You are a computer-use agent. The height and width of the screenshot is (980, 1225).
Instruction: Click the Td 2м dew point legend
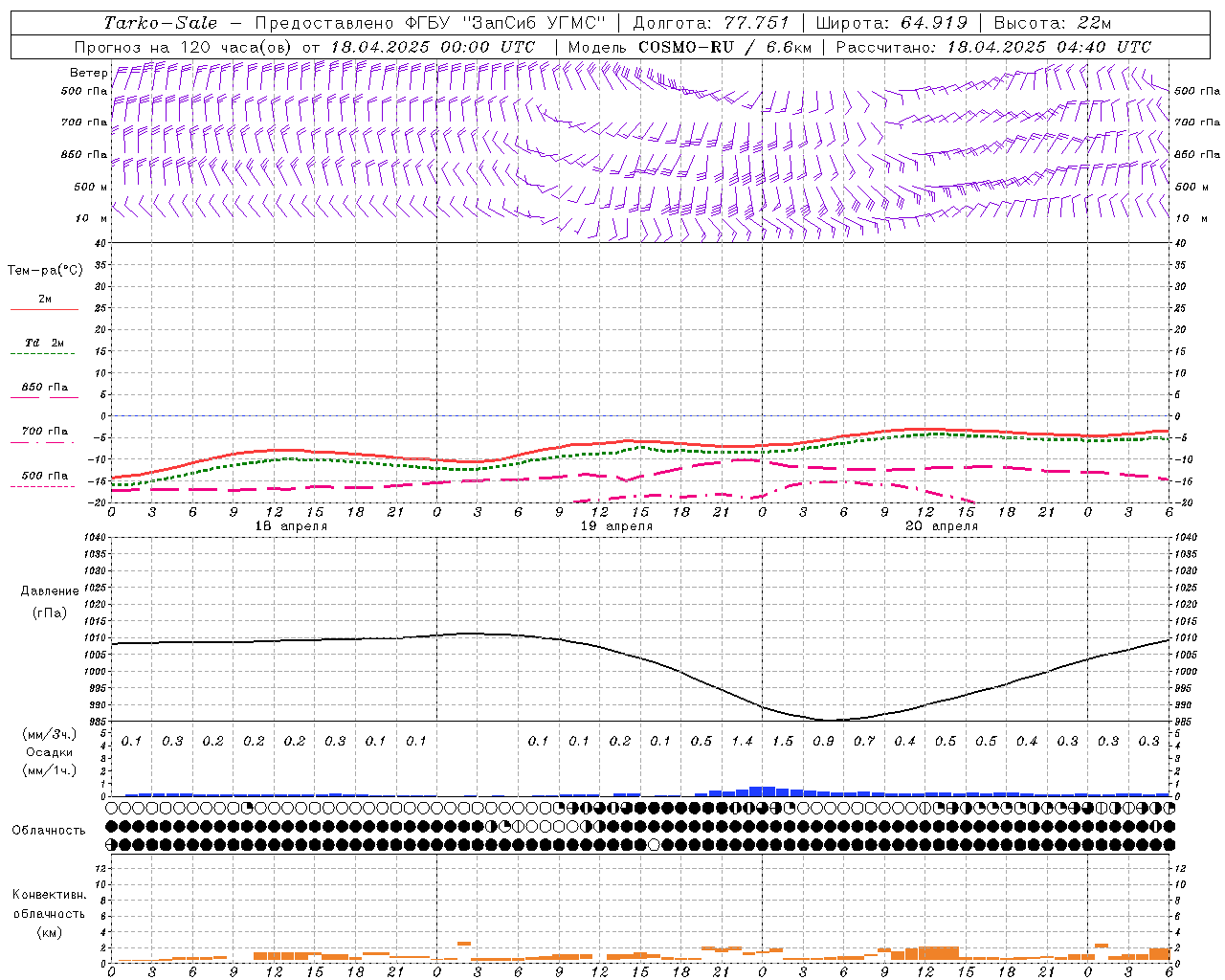(x=44, y=344)
